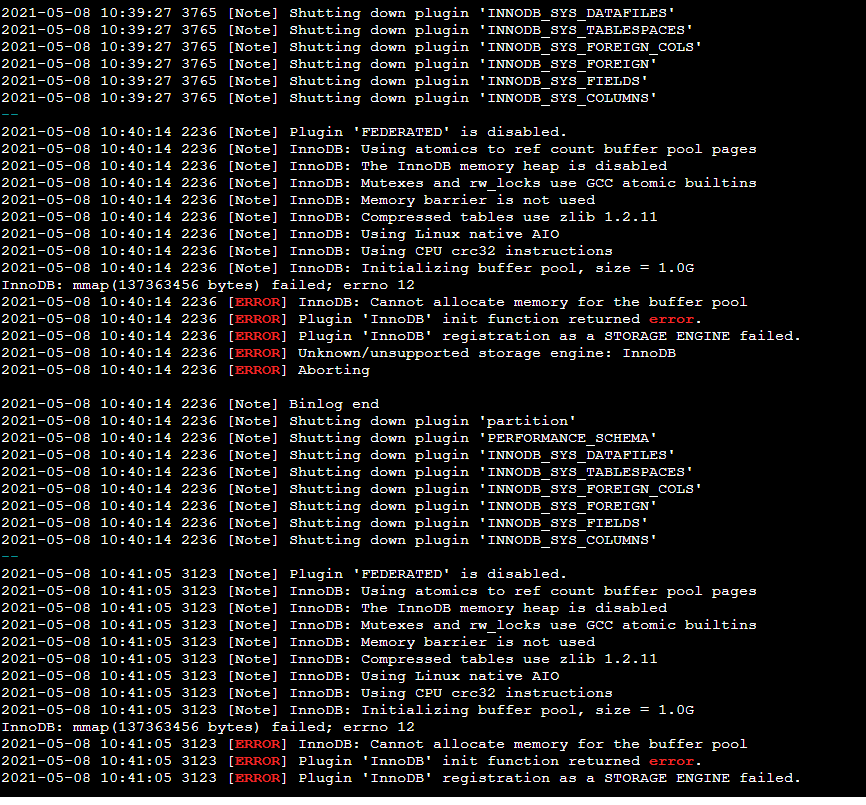Click the 'mmap(137363456 bytes) failed' line at 10:40:14

click(208, 285)
